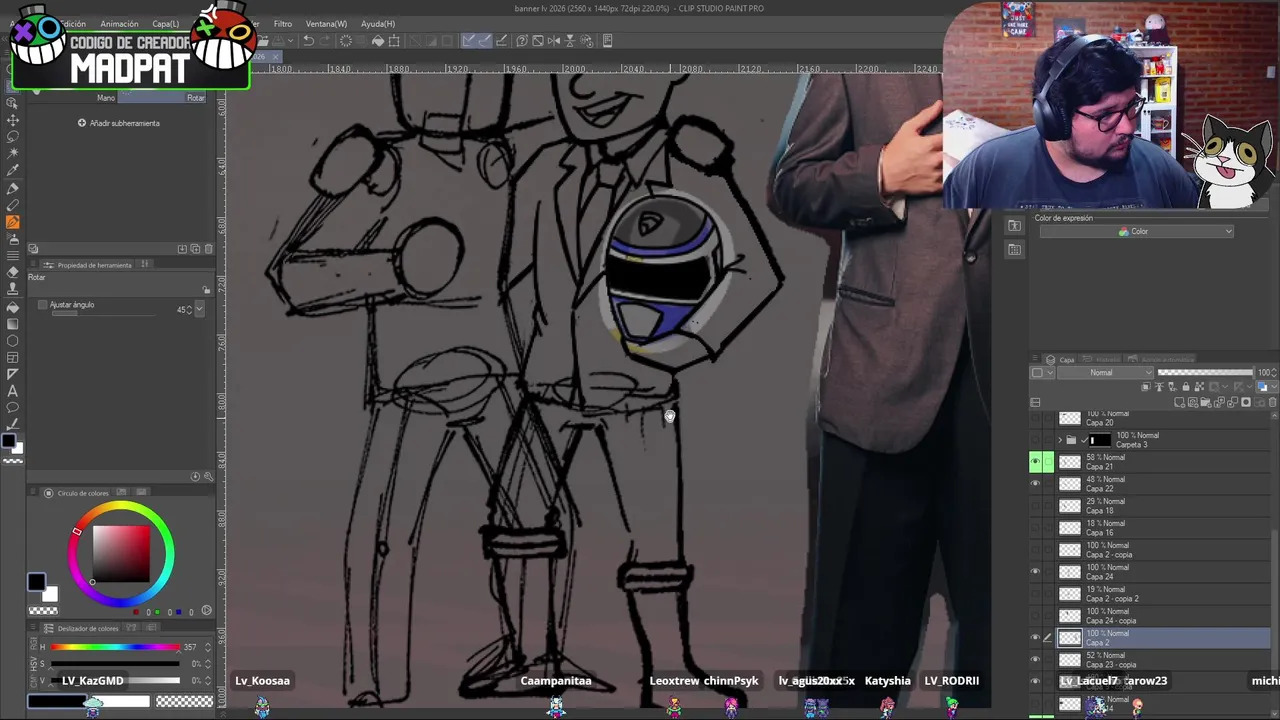Open the Ayuda(H) menu
Screen dimensions: 1280x720
pos(378,23)
